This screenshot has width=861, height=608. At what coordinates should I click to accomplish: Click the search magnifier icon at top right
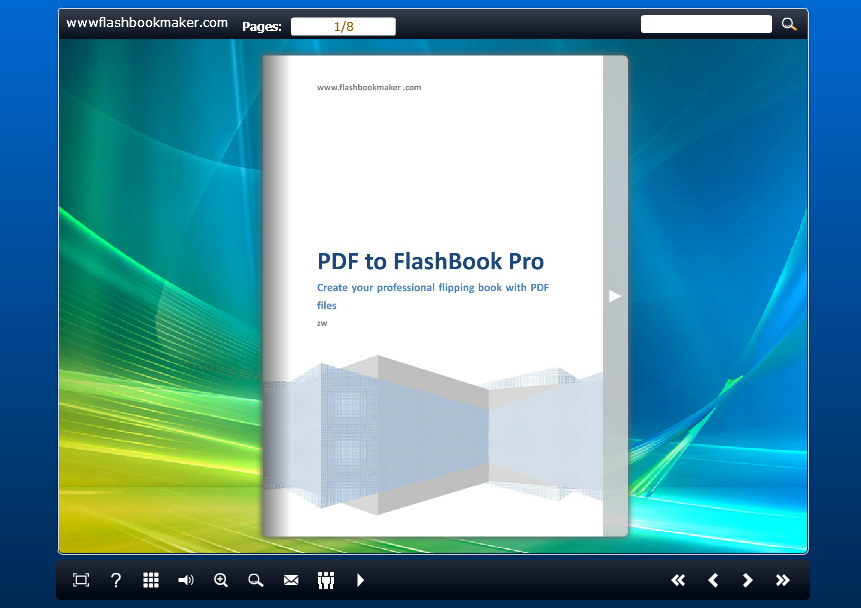coord(789,24)
